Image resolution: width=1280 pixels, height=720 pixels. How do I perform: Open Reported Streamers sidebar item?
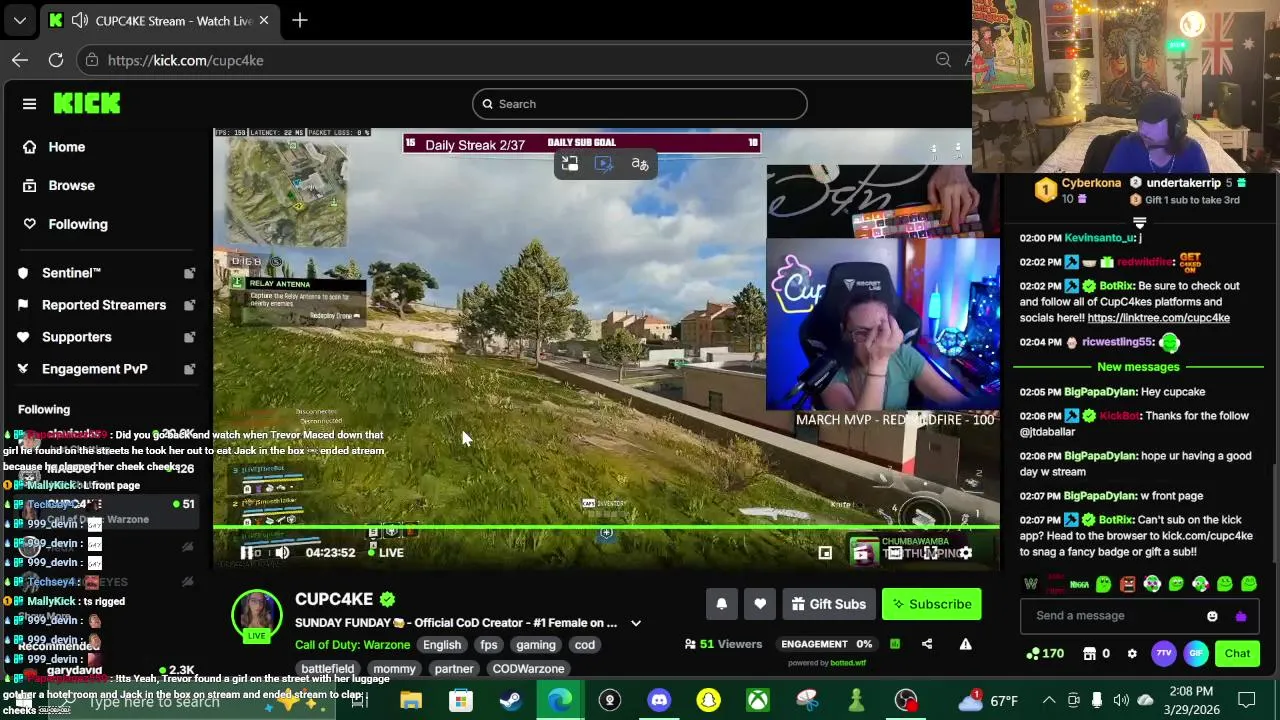click(x=106, y=305)
